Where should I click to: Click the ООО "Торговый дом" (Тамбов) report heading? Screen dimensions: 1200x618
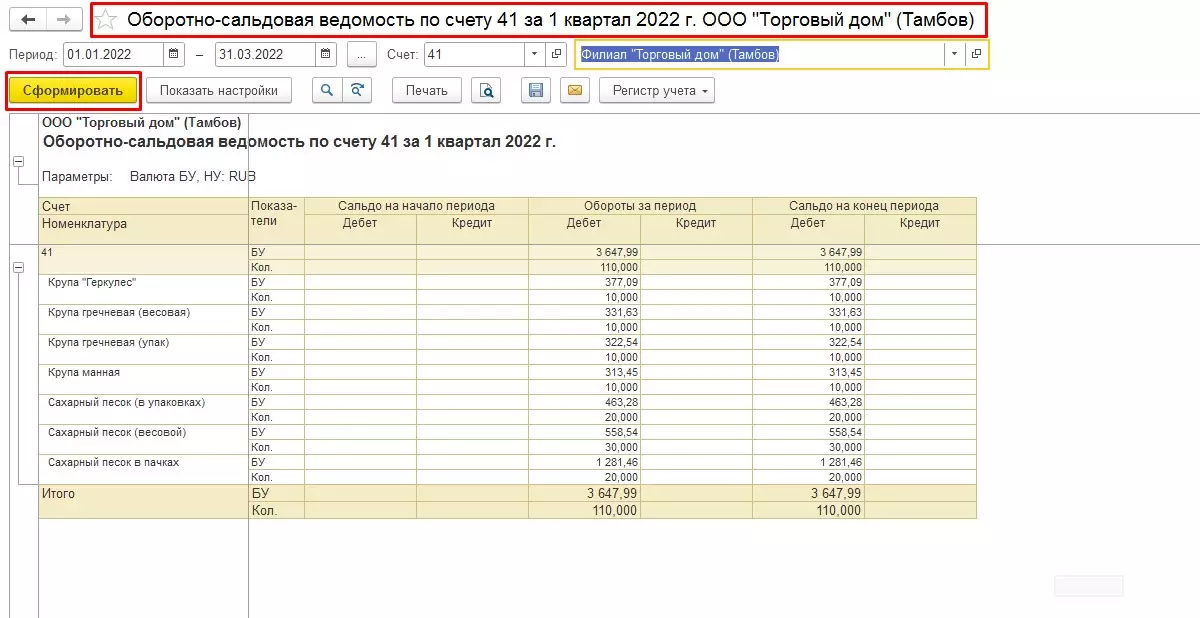point(141,123)
